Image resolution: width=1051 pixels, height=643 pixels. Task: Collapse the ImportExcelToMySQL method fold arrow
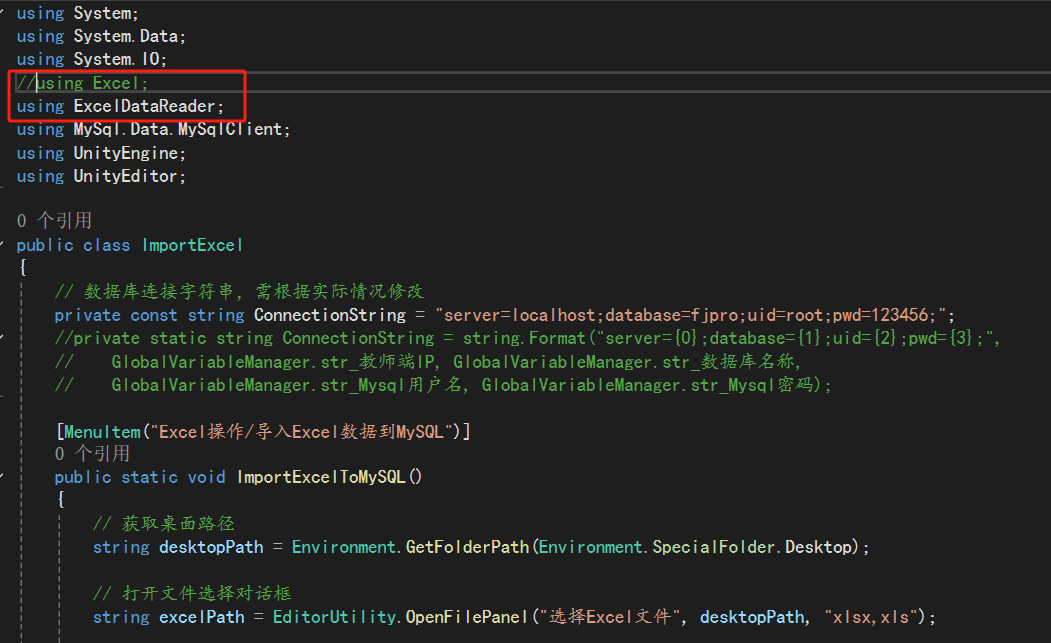5,477
